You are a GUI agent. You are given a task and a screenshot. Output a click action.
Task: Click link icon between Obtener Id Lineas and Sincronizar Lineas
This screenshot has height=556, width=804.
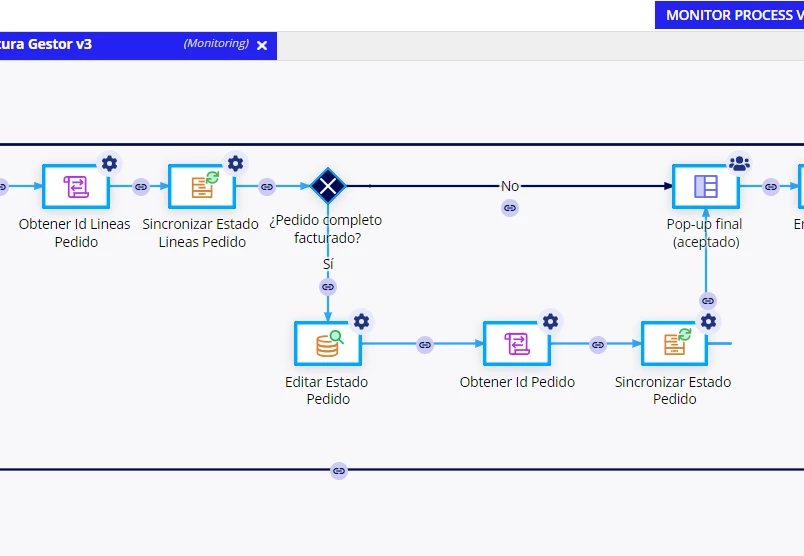[141, 187]
